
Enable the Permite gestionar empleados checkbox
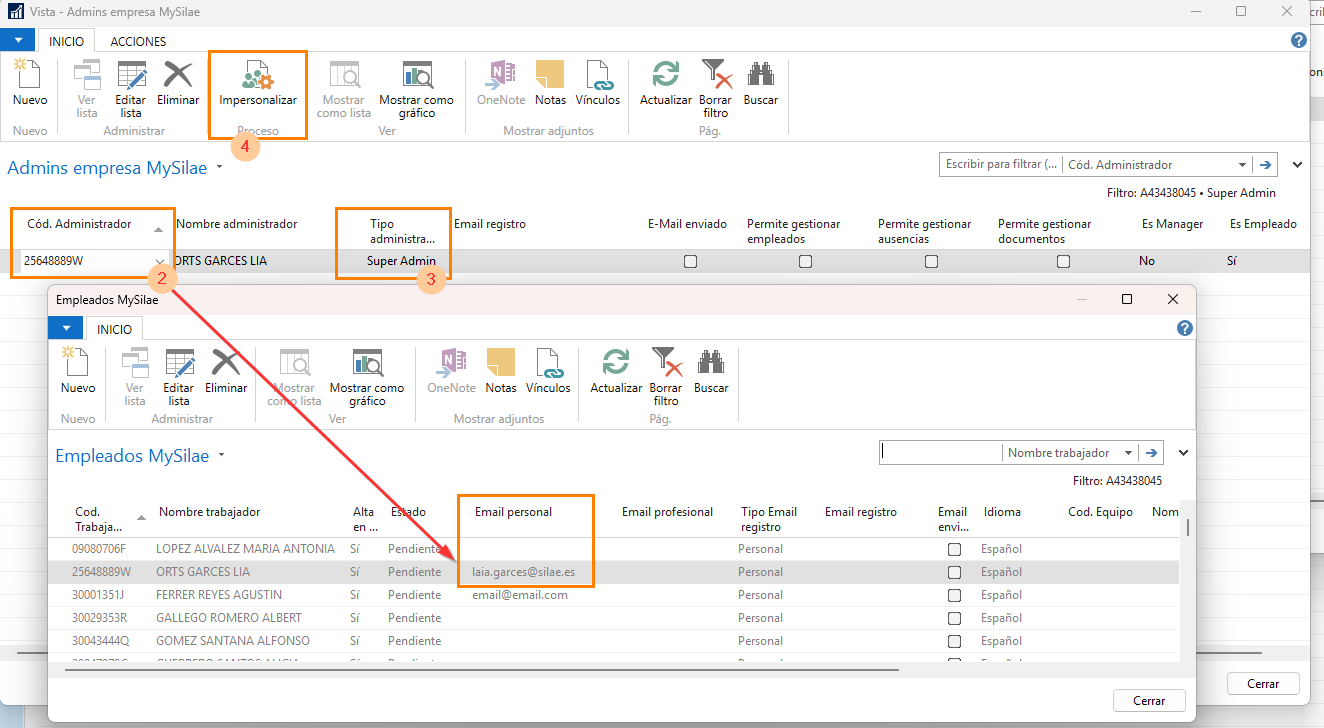pyautogui.click(x=805, y=261)
